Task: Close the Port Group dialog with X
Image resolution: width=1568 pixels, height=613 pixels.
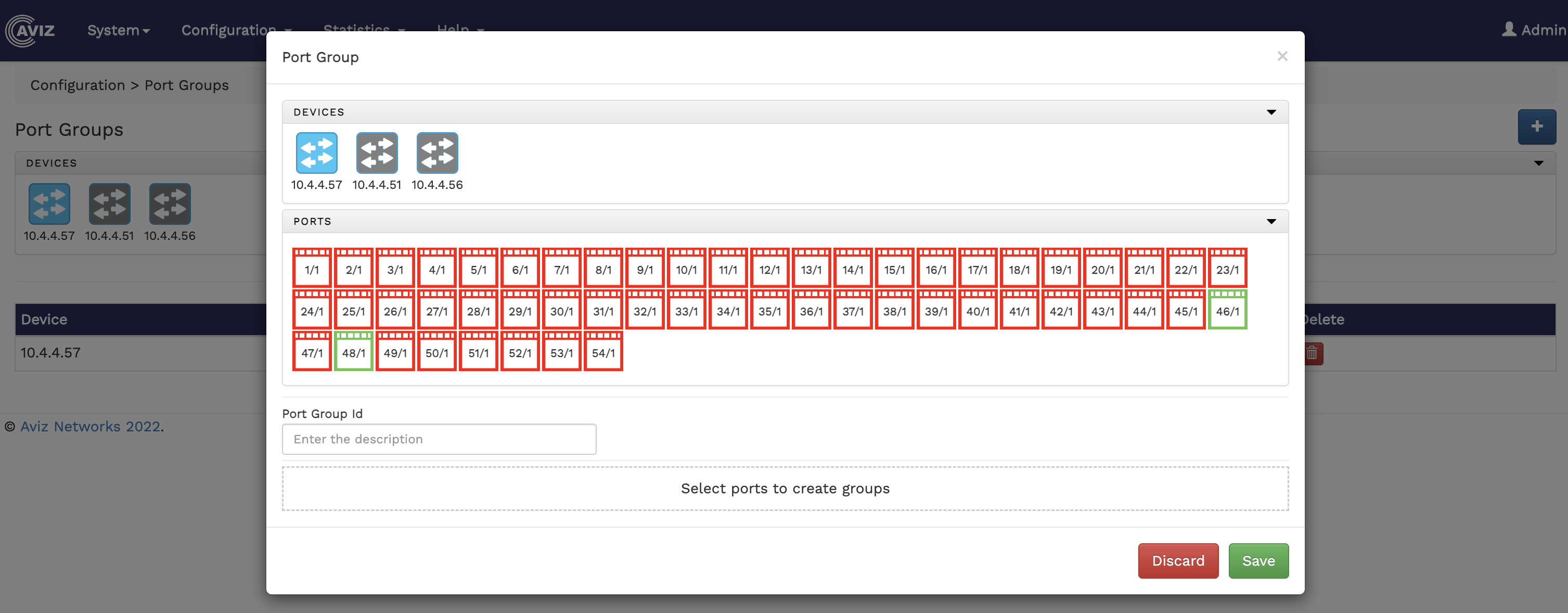Action: [1282, 57]
